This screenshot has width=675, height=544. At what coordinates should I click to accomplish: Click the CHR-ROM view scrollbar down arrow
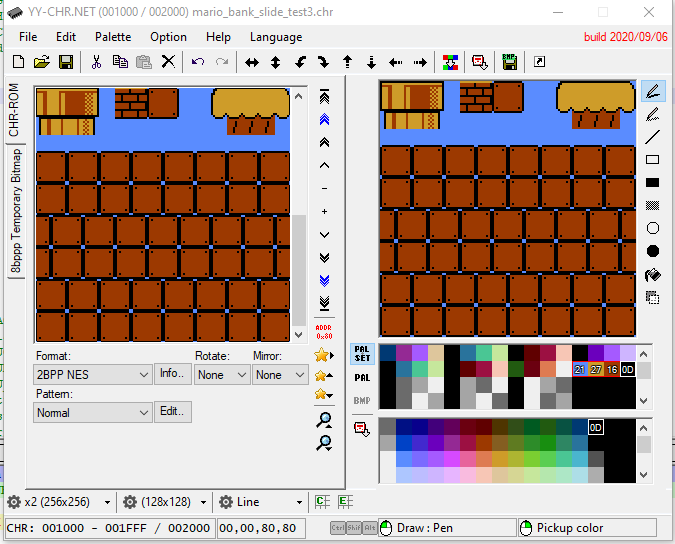299,334
